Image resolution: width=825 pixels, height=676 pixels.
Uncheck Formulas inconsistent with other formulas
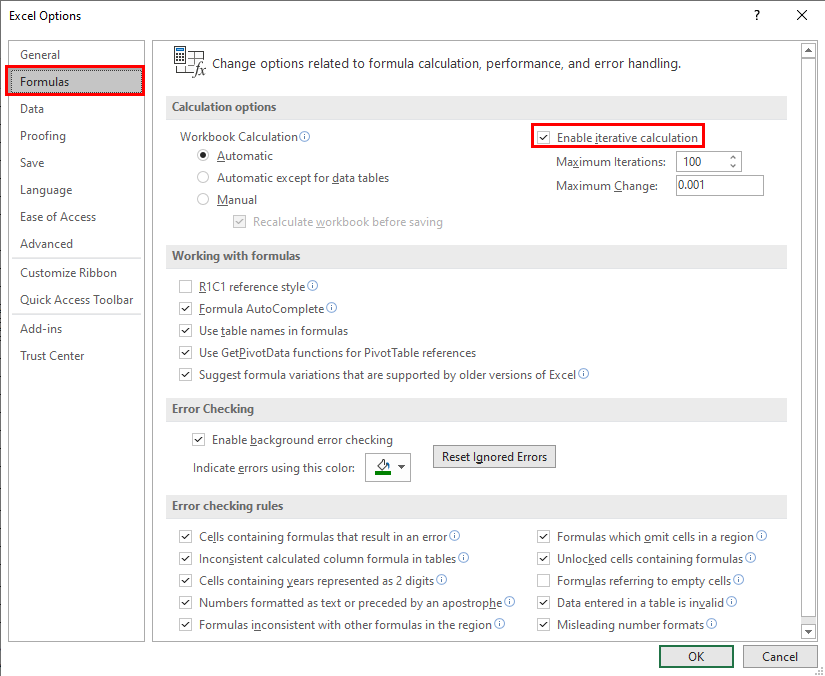[186, 625]
